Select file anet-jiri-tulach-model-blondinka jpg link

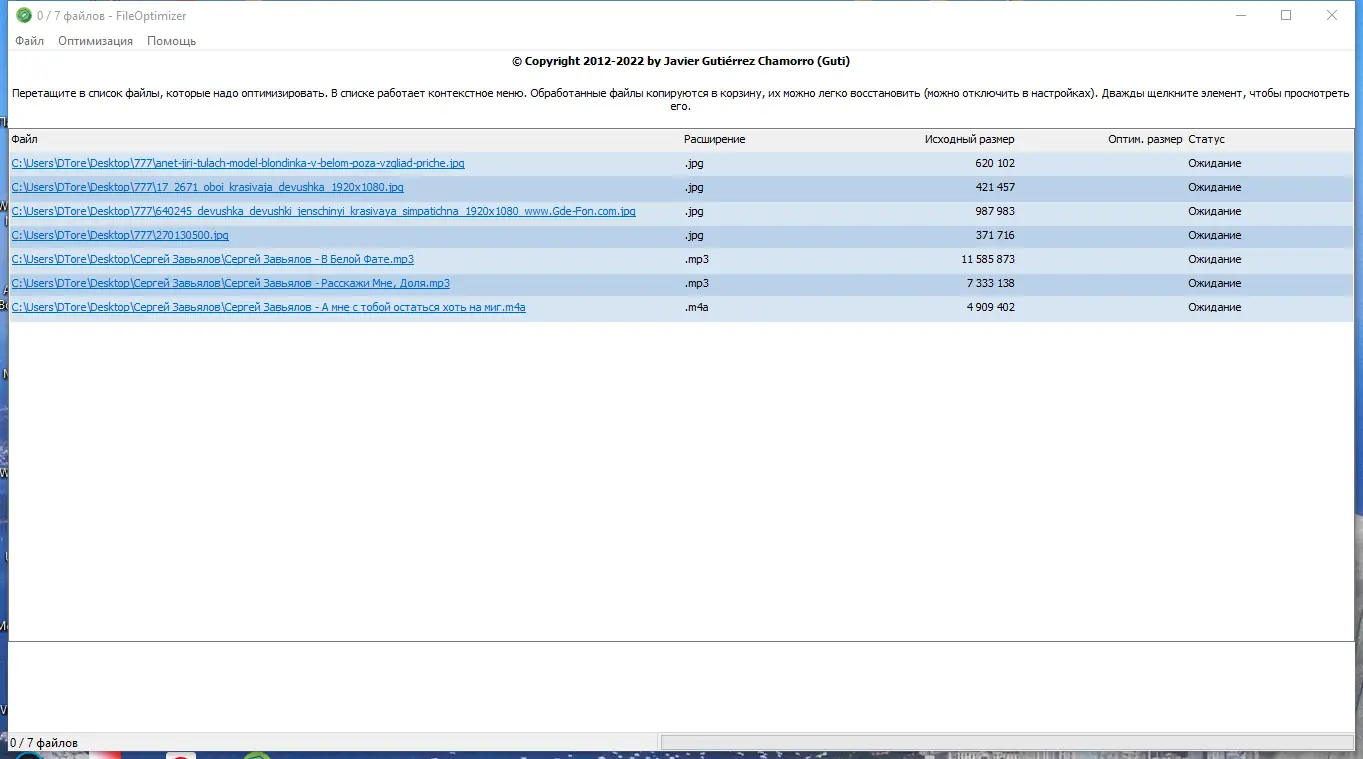[x=238, y=163]
